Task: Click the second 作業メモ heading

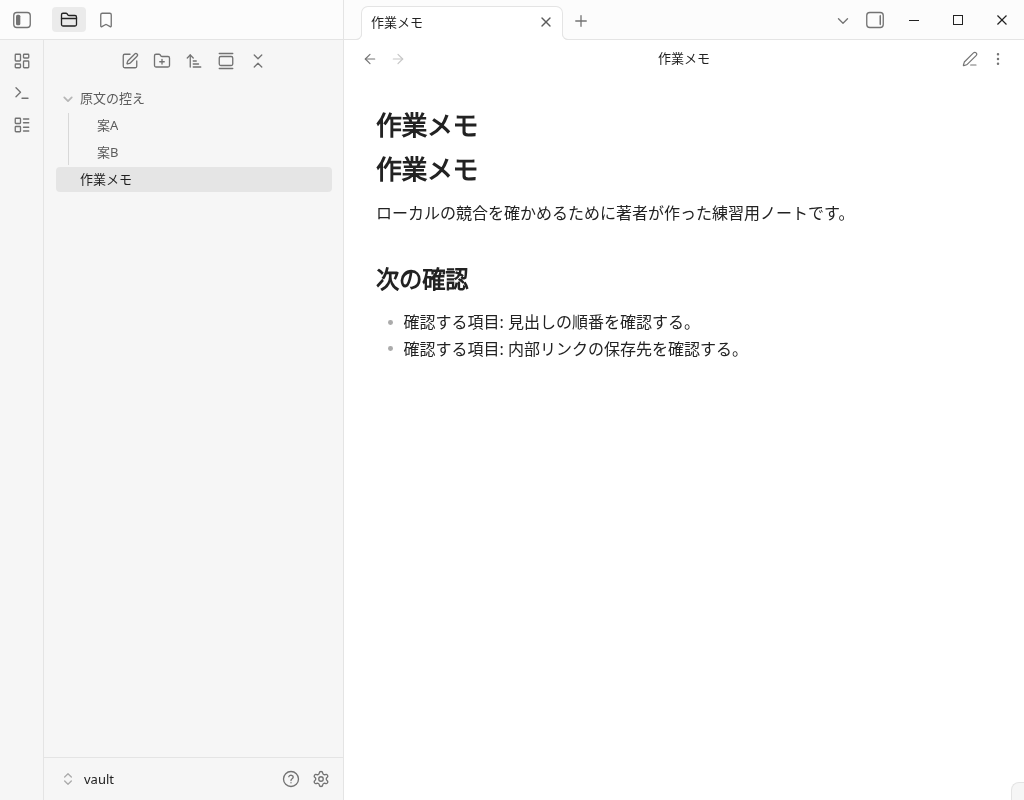Action: coord(426,169)
